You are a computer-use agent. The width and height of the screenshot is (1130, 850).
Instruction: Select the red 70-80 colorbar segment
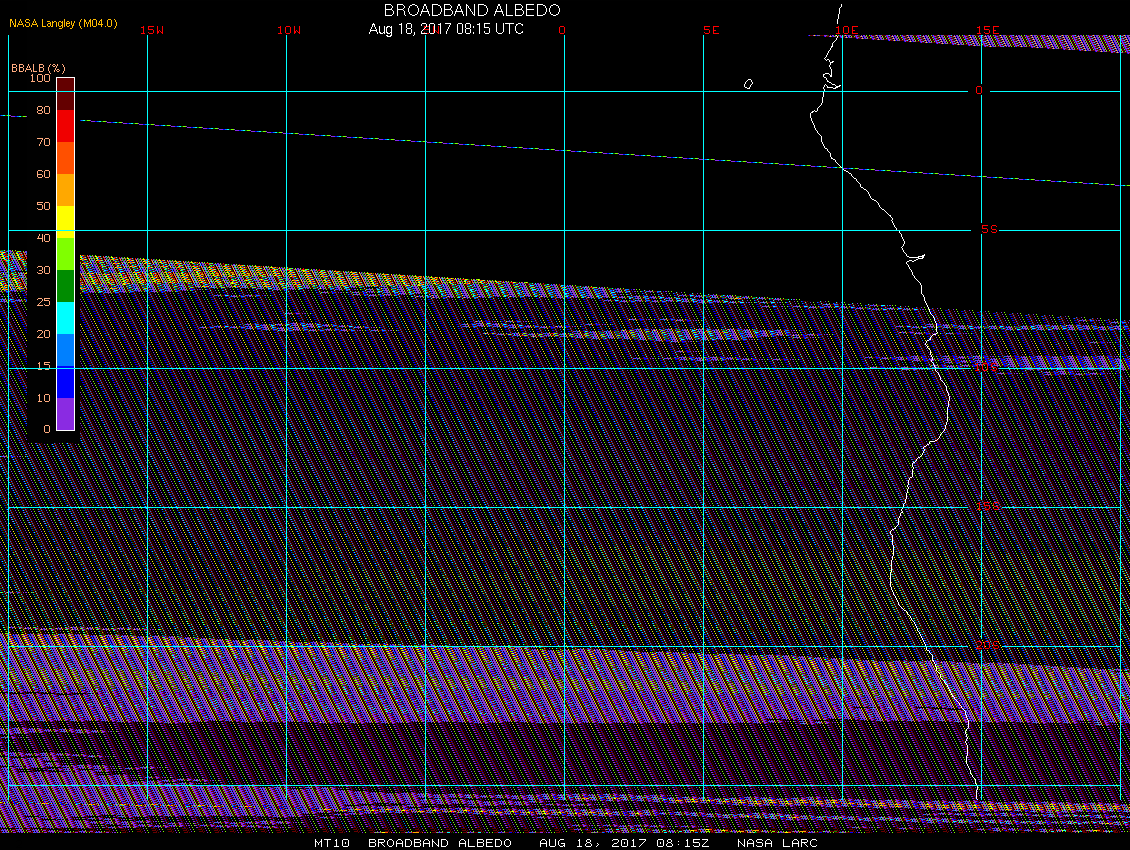(x=65, y=126)
